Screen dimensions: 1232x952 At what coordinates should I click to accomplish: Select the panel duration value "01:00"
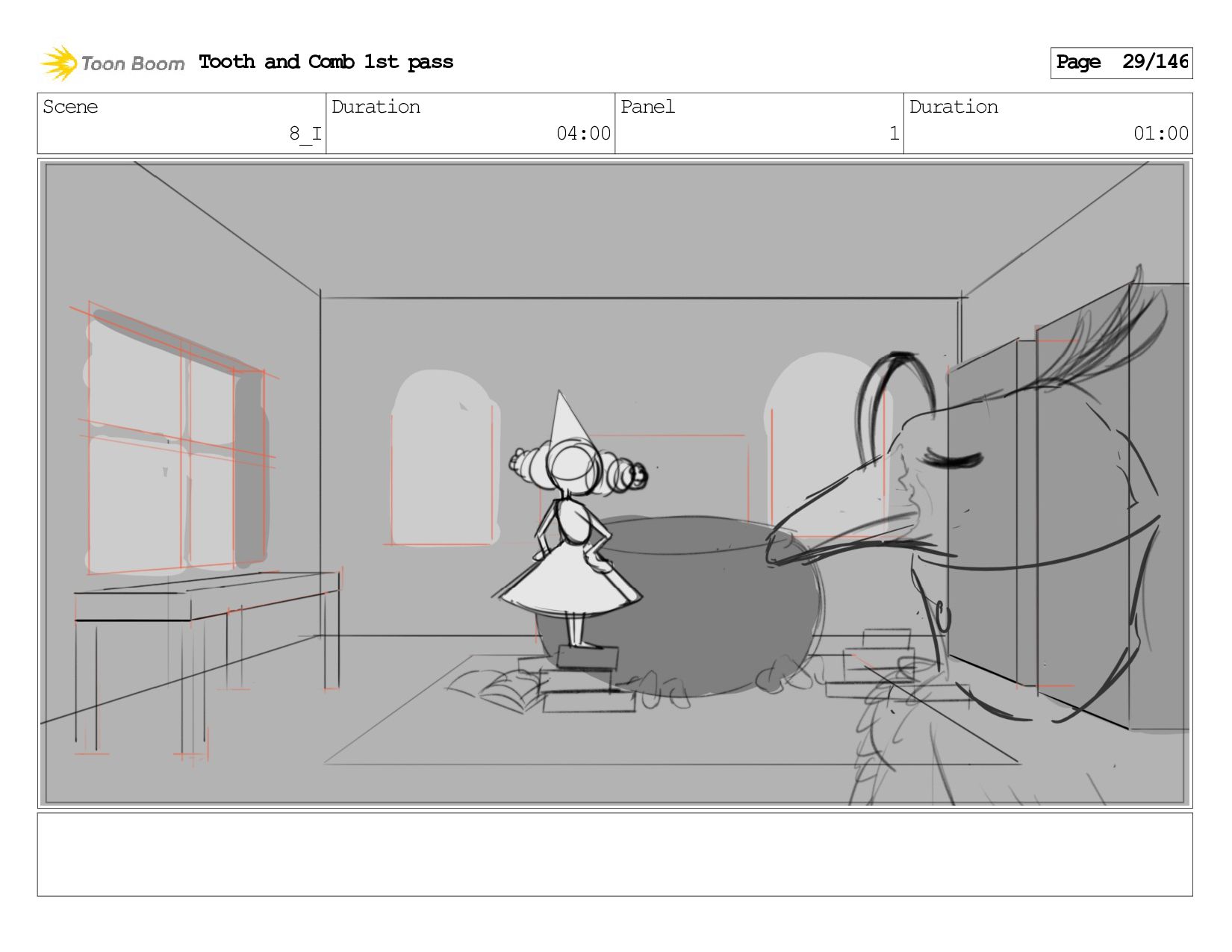[1161, 134]
